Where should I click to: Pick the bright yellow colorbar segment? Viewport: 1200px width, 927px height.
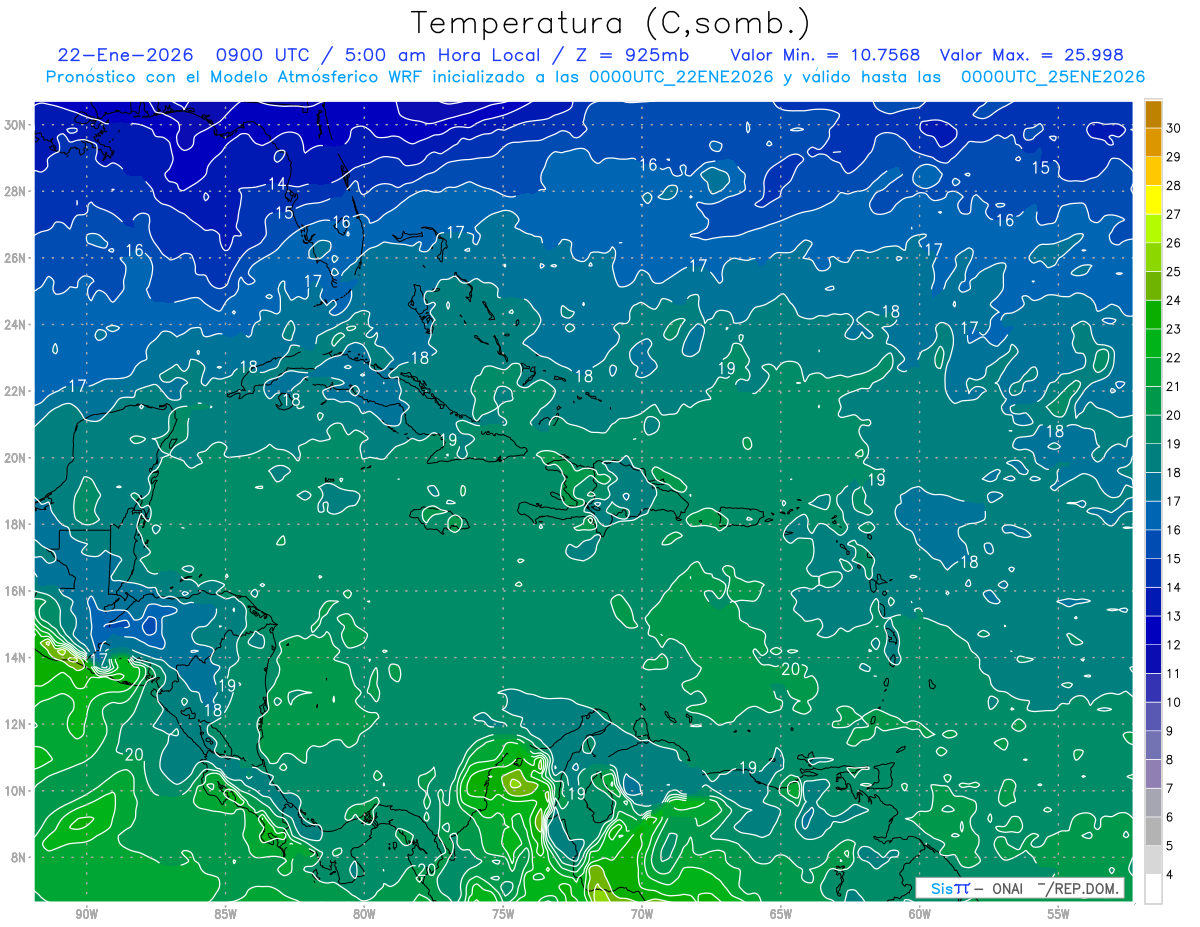point(1153,201)
